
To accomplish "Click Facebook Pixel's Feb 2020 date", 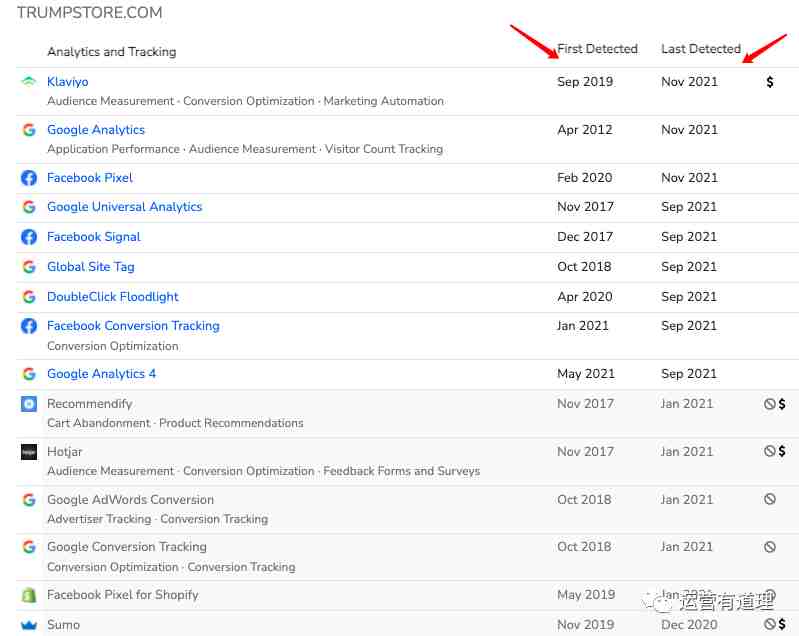I will 584,177.
